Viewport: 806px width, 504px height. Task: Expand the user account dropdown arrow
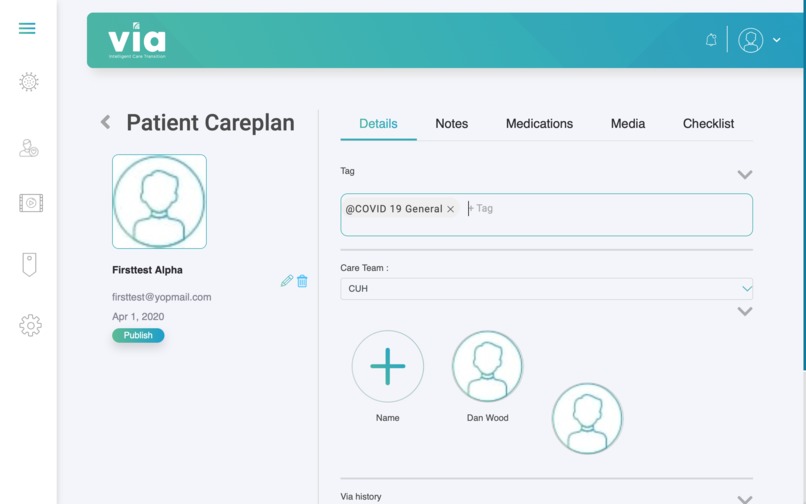coord(777,40)
